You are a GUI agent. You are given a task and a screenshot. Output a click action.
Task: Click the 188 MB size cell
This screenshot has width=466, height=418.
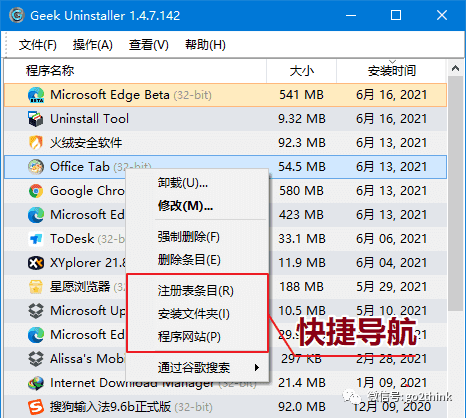[x=302, y=287]
